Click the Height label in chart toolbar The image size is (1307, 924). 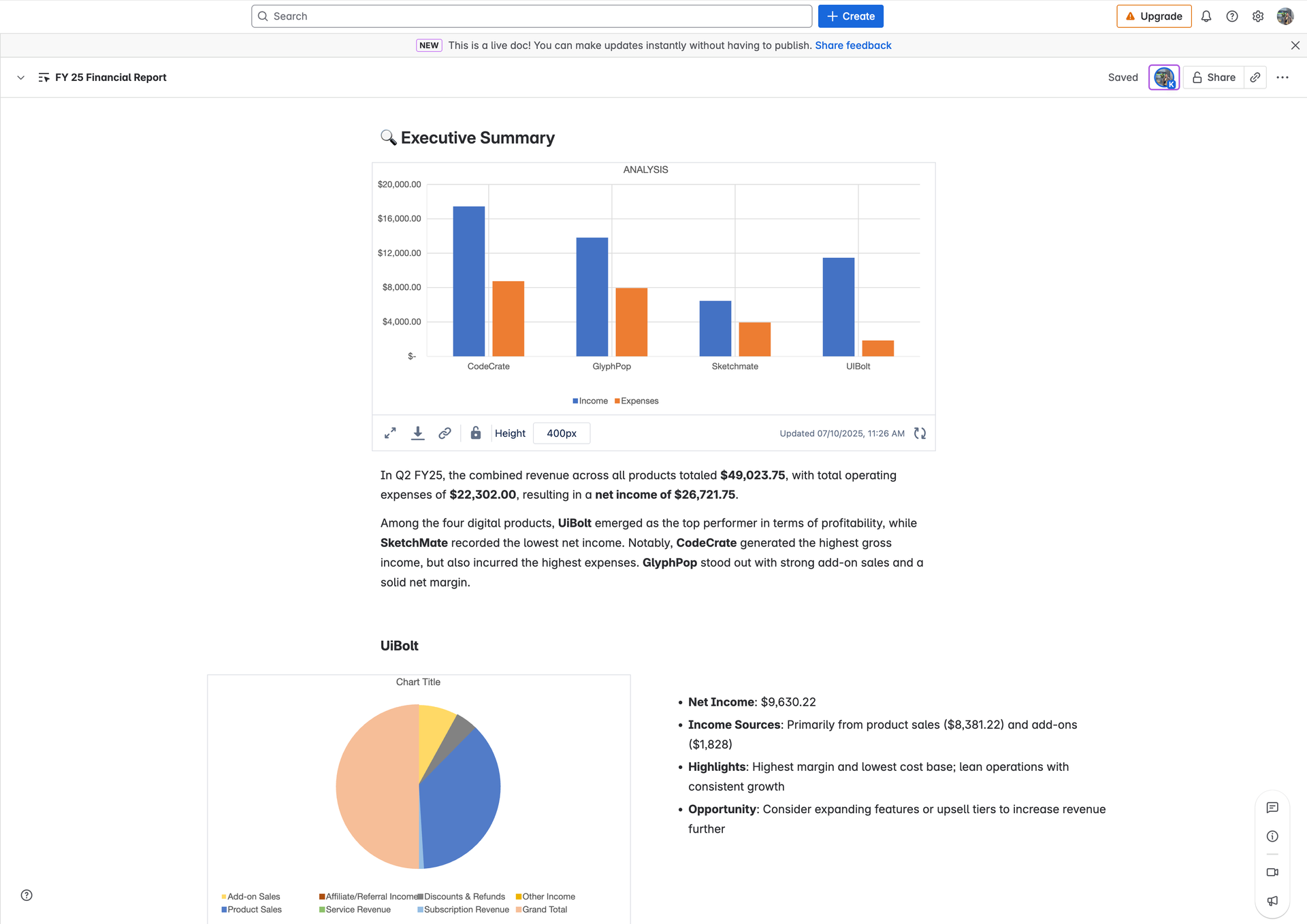coord(510,433)
